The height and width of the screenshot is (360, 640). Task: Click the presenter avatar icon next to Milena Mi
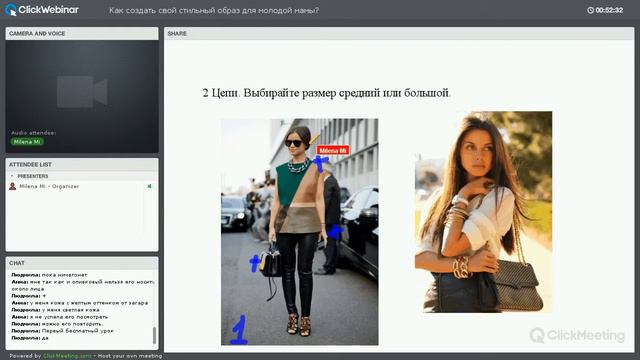tap(13, 186)
